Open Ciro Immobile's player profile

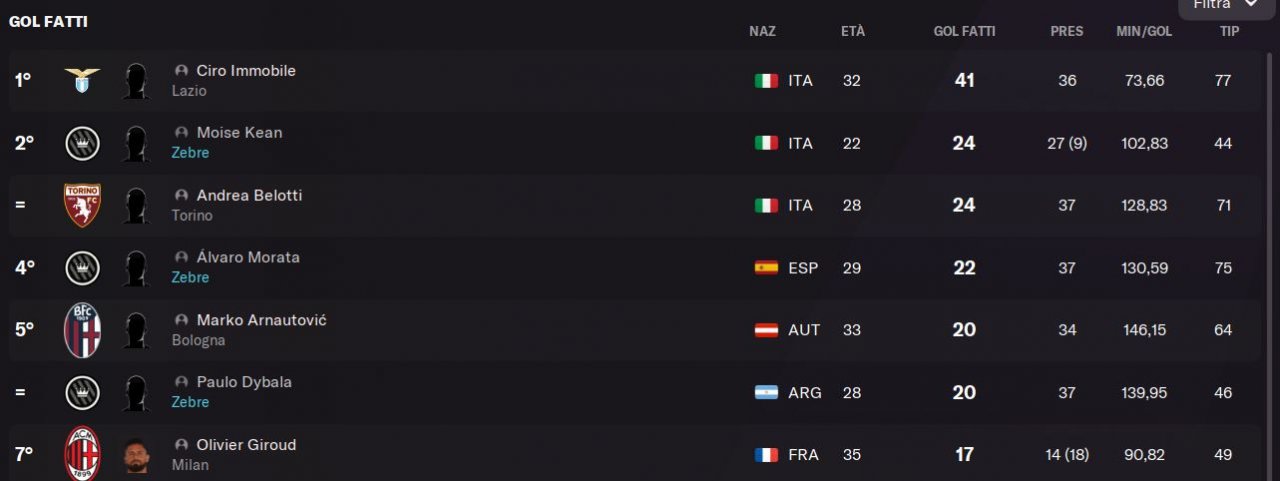[x=246, y=71]
